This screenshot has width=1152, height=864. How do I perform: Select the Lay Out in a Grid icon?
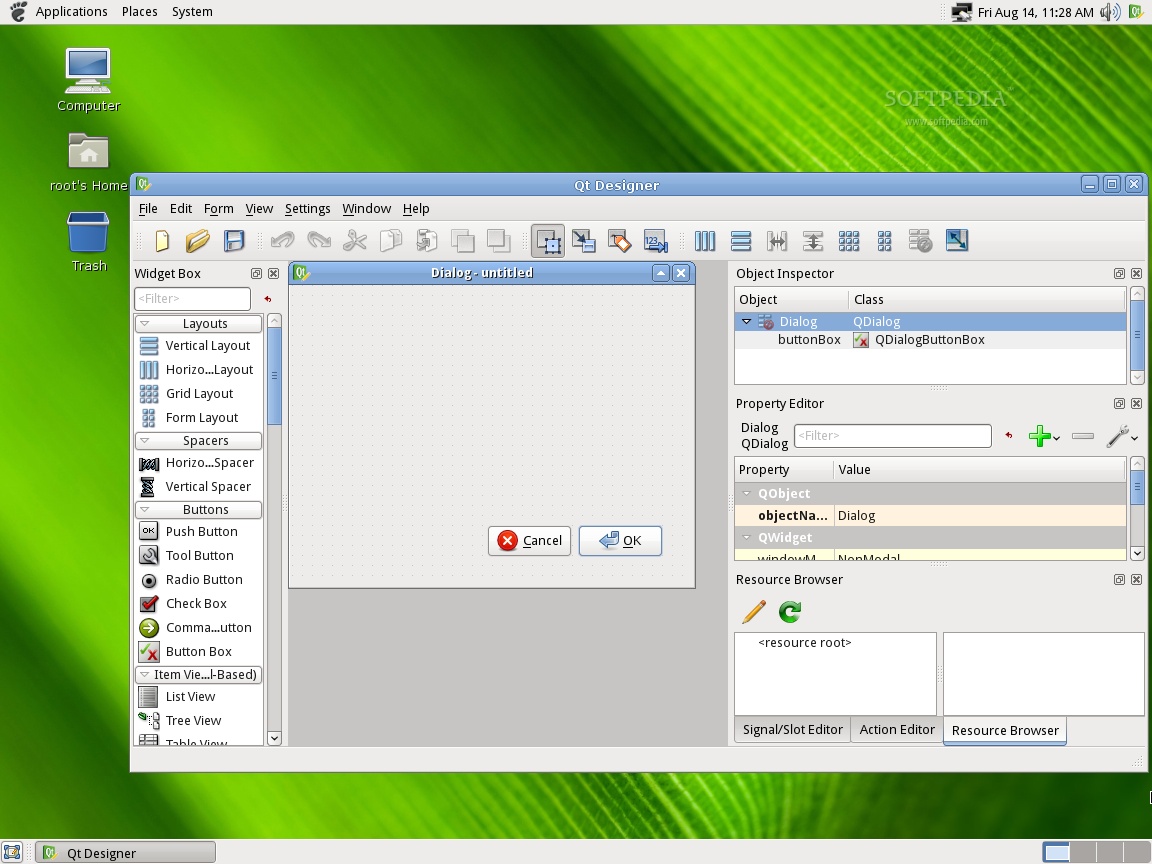coord(849,241)
